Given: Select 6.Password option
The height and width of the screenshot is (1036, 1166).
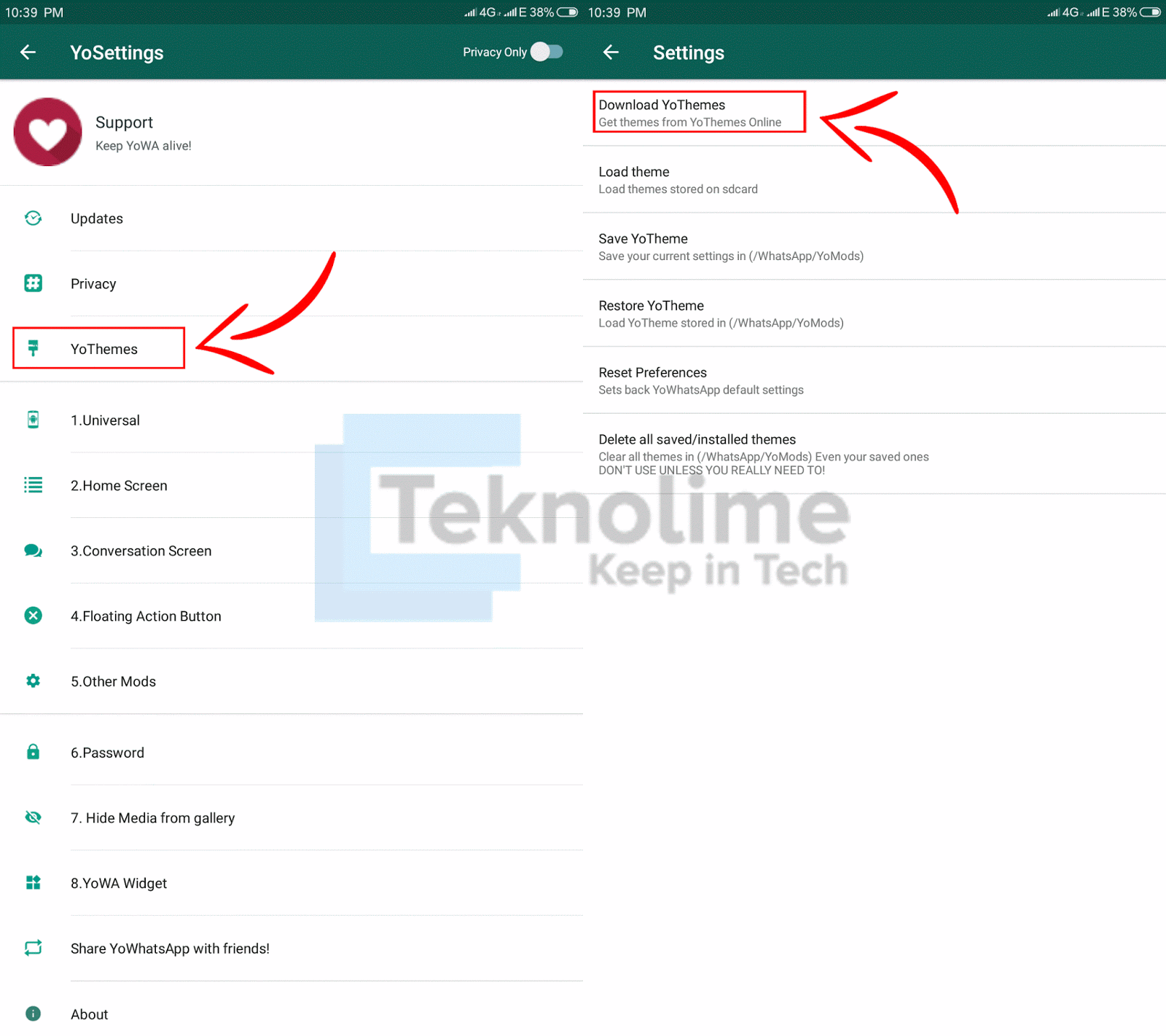Looking at the screenshot, I should (x=291, y=753).
